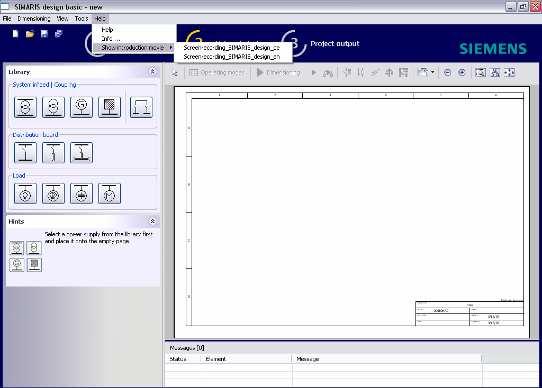Select the first system infeed symbol in Library
Screen dimensions: 542x388
(25, 107)
